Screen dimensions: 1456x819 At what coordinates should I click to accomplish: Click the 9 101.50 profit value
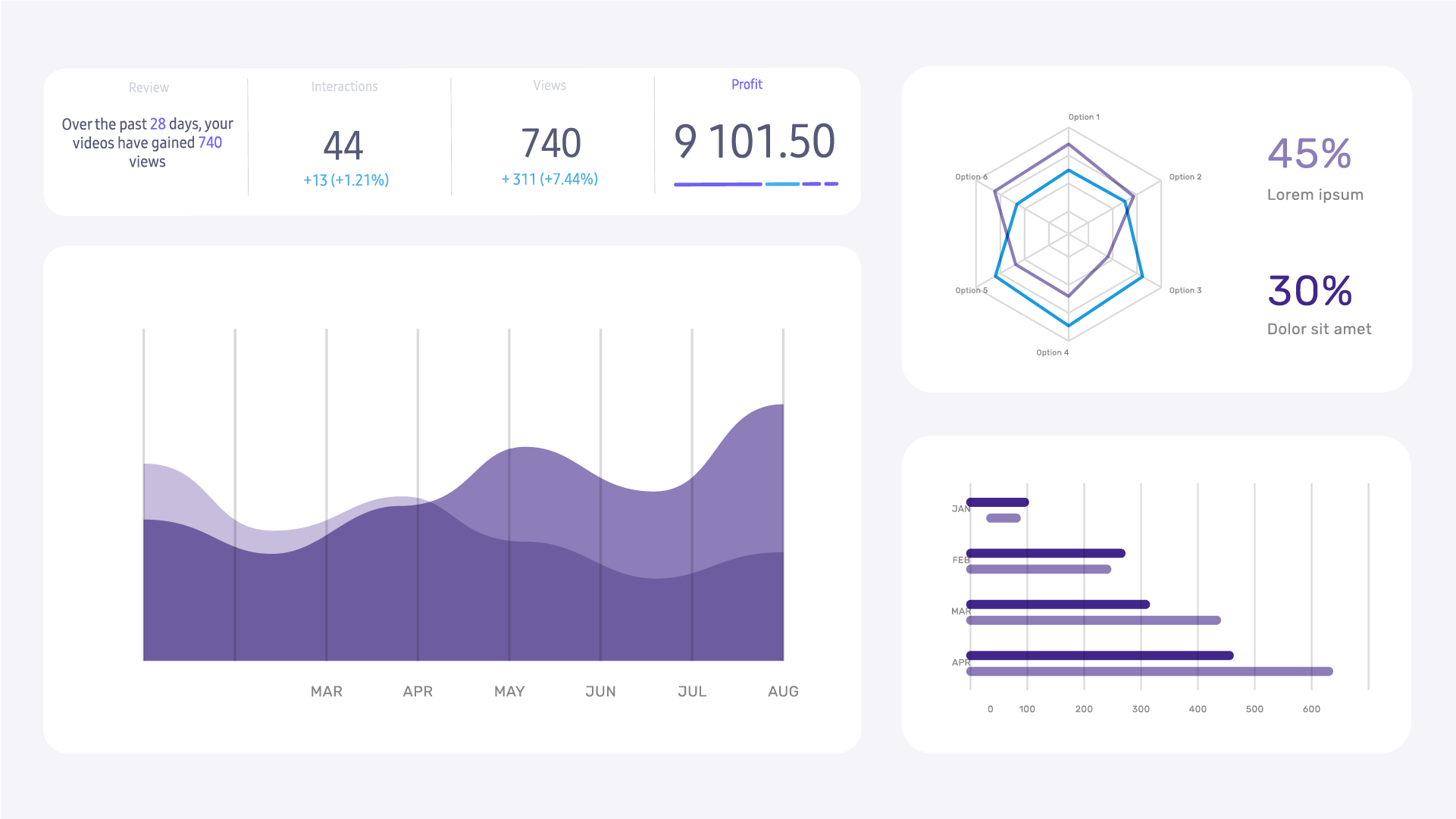tap(755, 142)
